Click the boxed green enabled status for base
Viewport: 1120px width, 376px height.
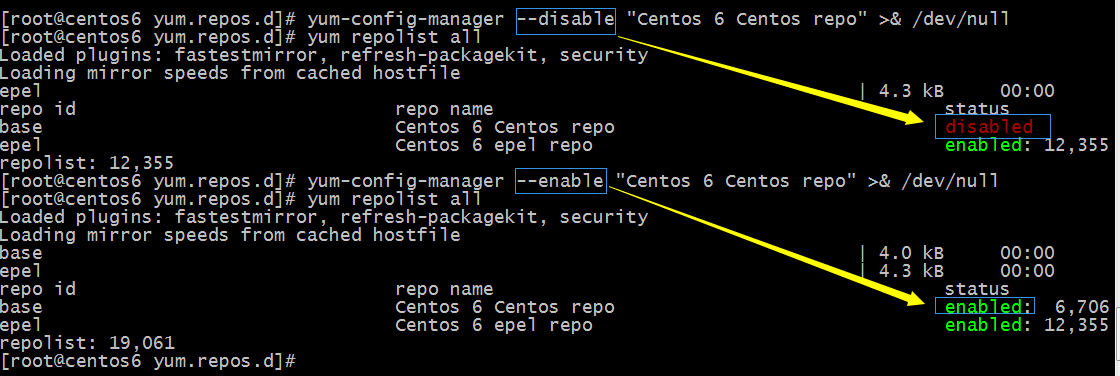click(x=984, y=307)
